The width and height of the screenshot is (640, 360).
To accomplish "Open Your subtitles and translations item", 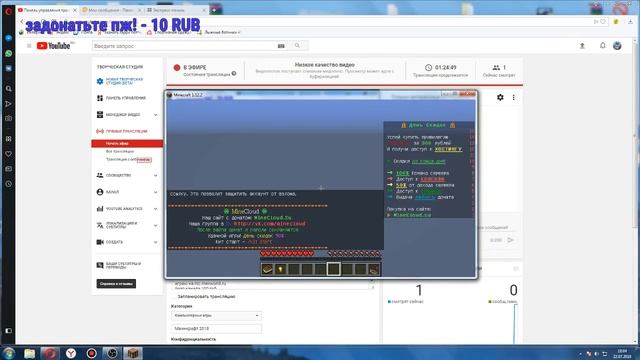I will pos(123,265).
